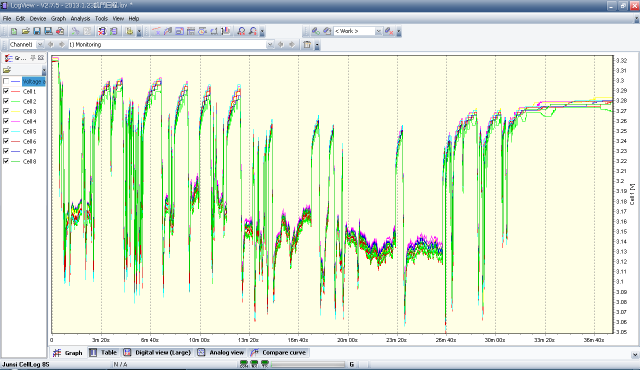Switch to the Table tab
640x370 pixels.
click(x=104, y=352)
